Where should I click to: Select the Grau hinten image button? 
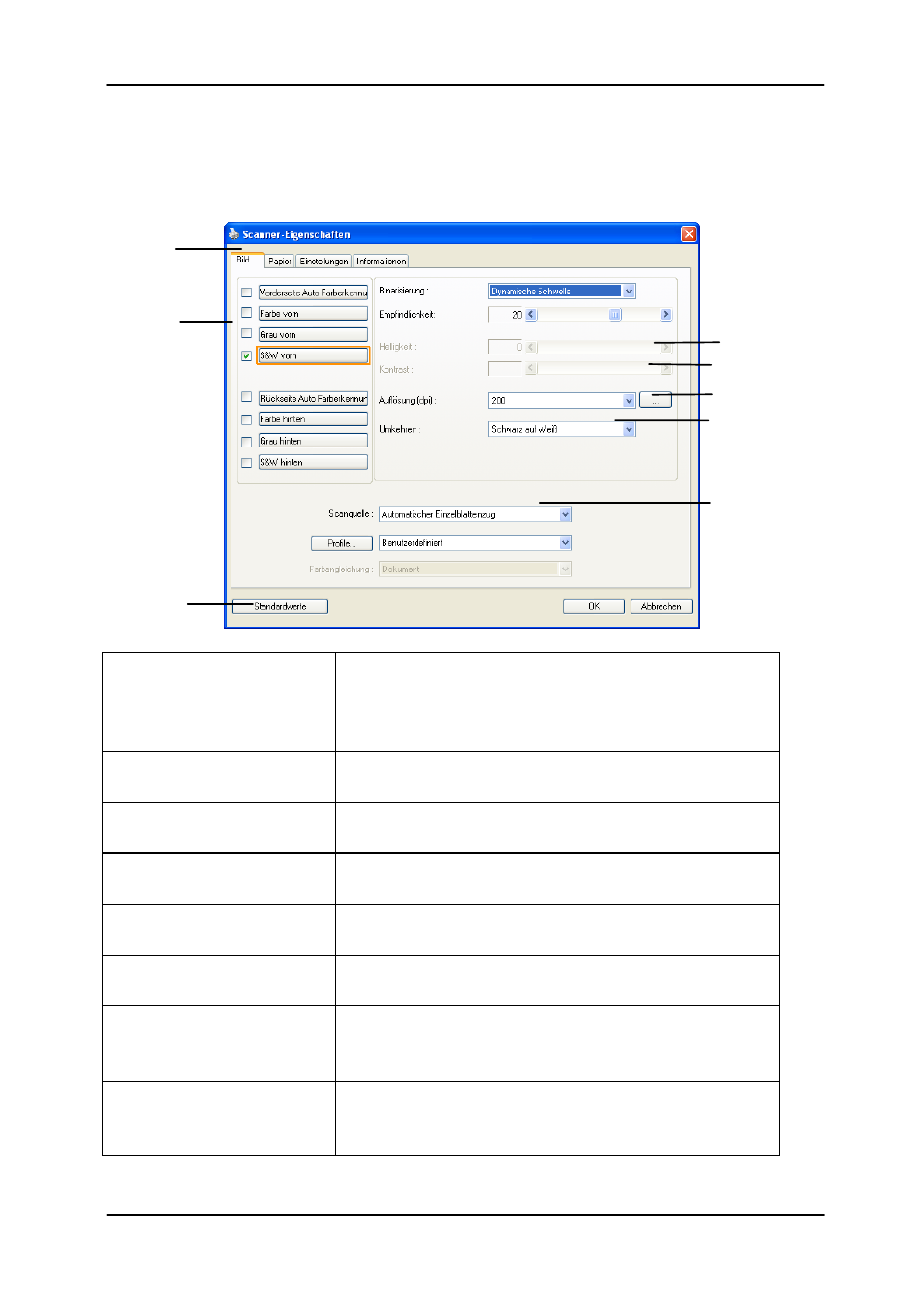click(313, 441)
